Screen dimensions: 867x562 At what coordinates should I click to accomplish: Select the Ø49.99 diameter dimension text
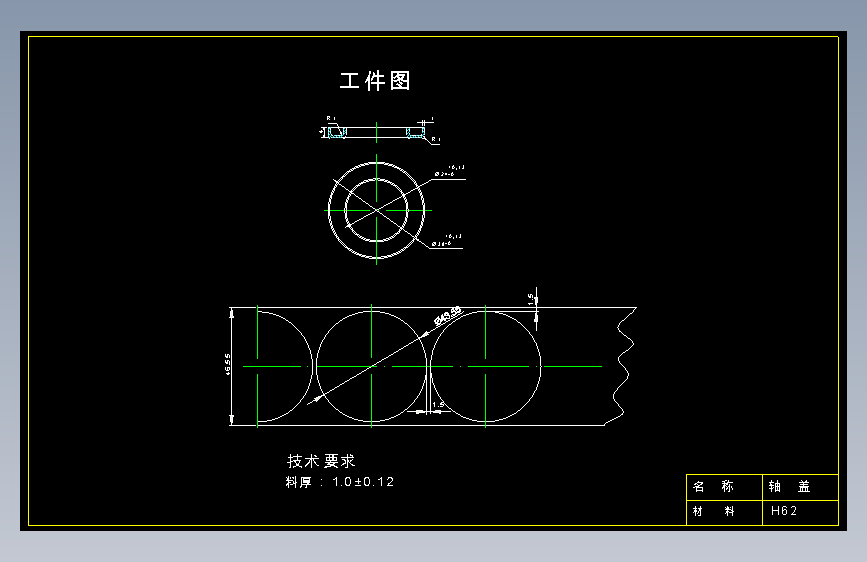click(x=447, y=316)
